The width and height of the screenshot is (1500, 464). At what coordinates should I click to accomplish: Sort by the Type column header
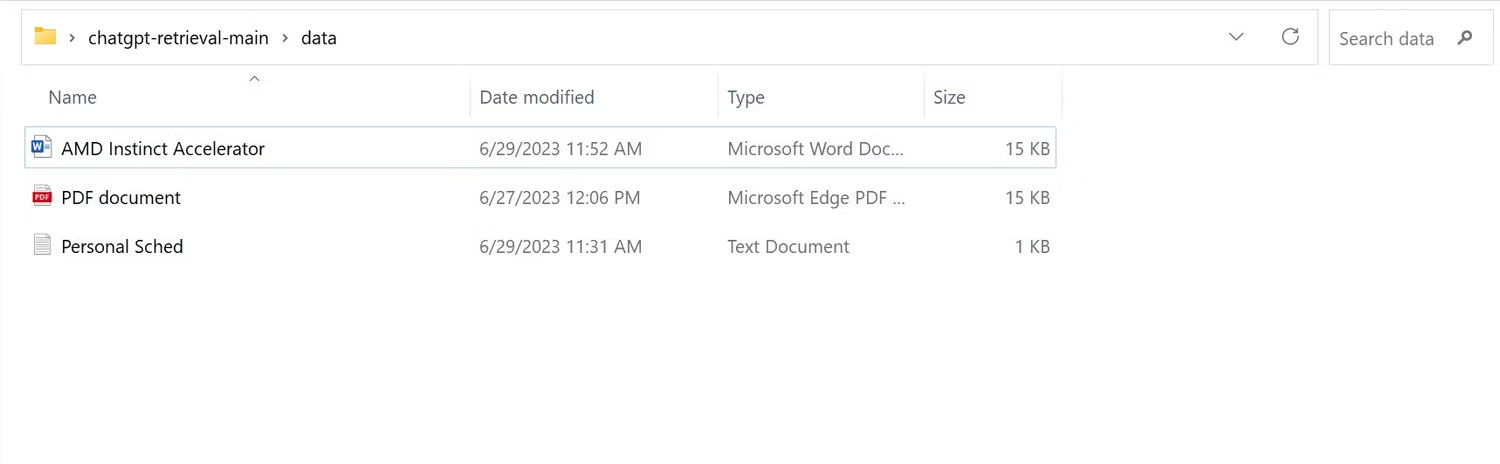(x=746, y=97)
